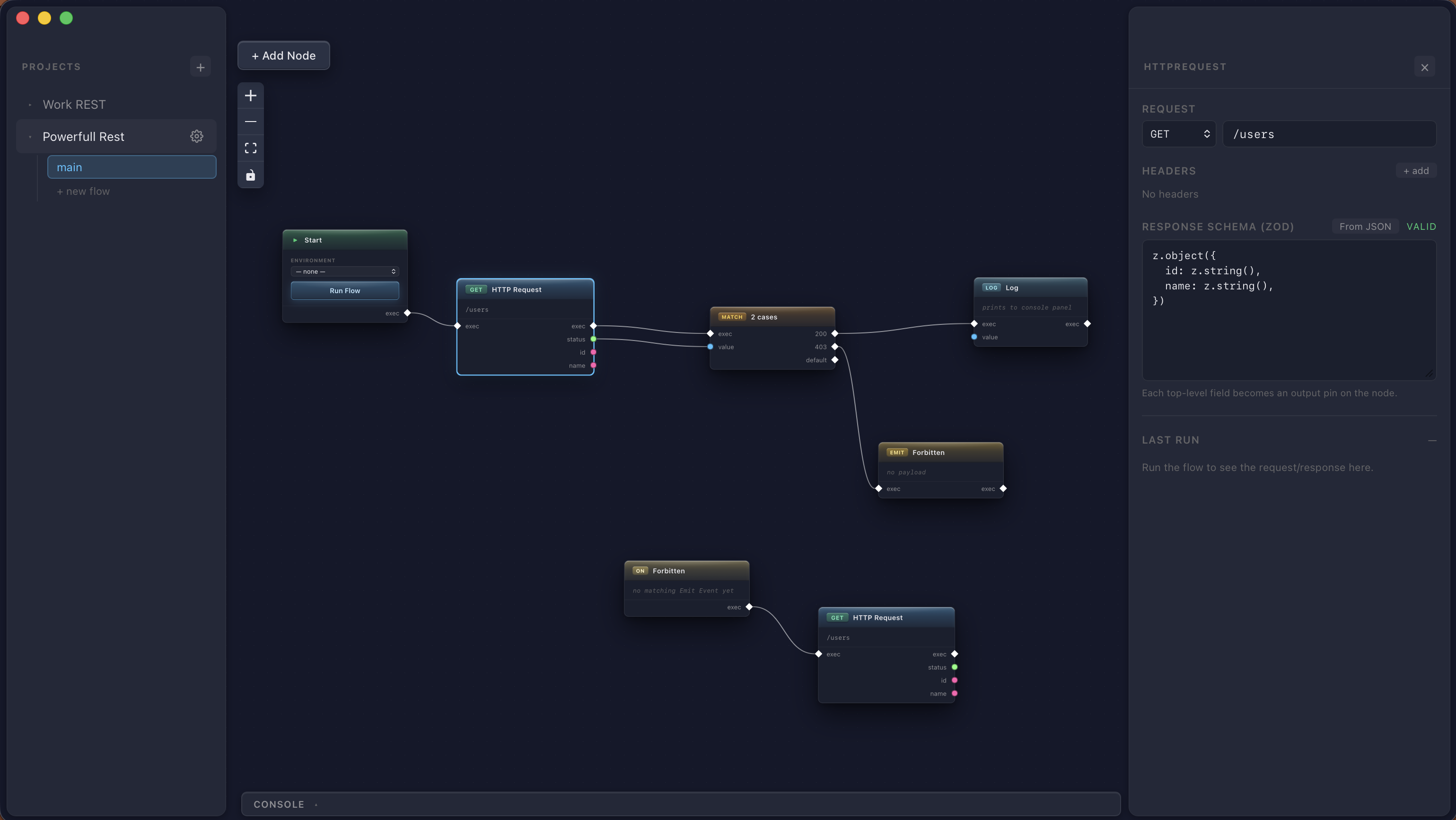
Task: Add a request header with + add
Action: pyautogui.click(x=1416, y=170)
